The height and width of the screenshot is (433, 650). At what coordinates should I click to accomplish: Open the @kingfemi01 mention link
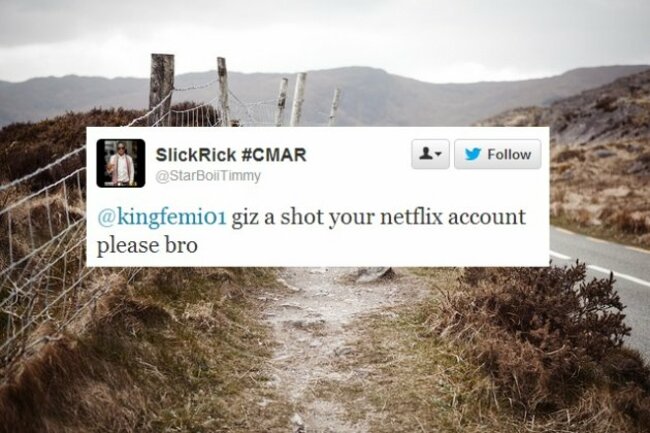pos(162,217)
